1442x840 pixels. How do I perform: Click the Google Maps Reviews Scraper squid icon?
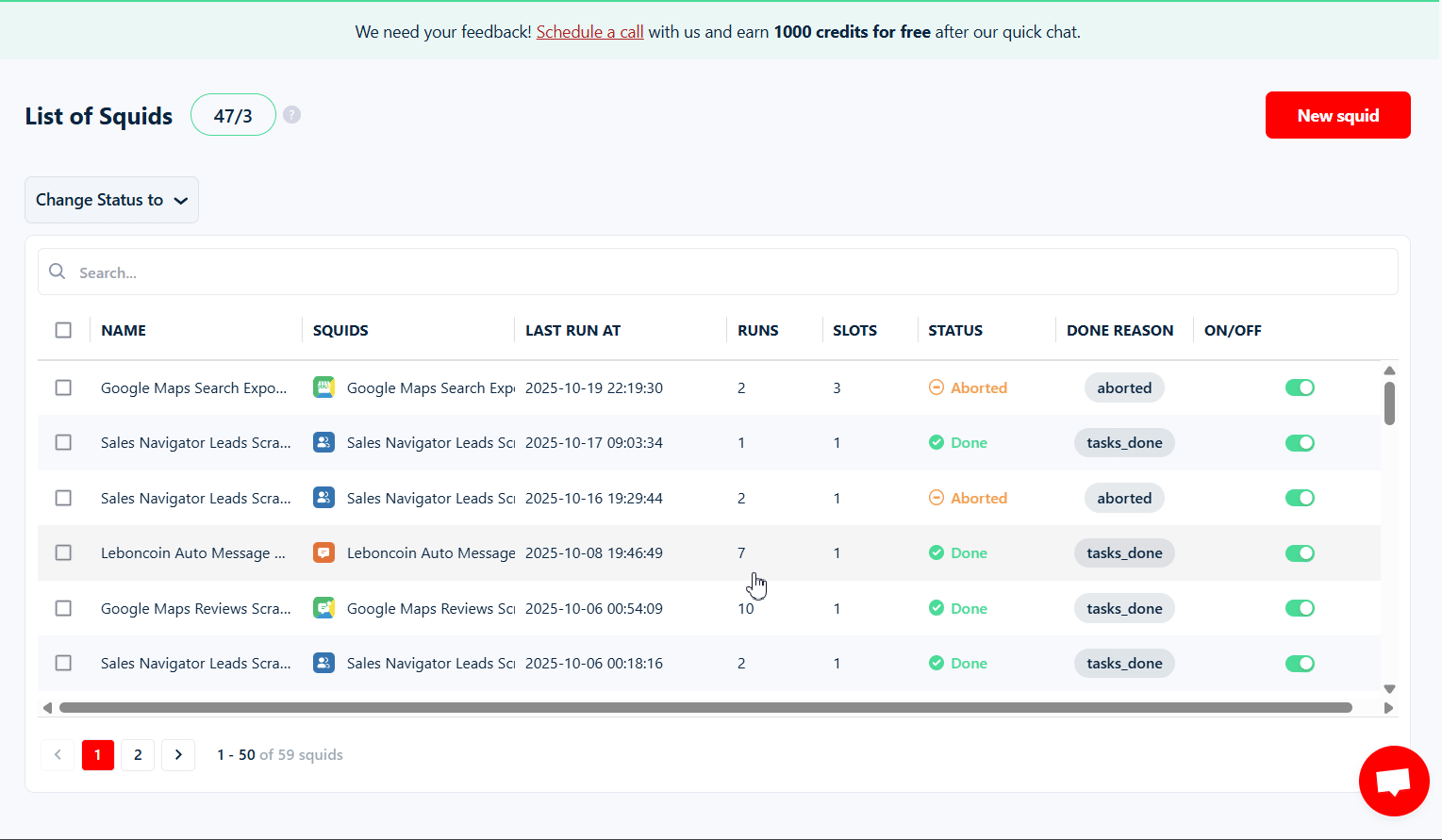tap(323, 608)
